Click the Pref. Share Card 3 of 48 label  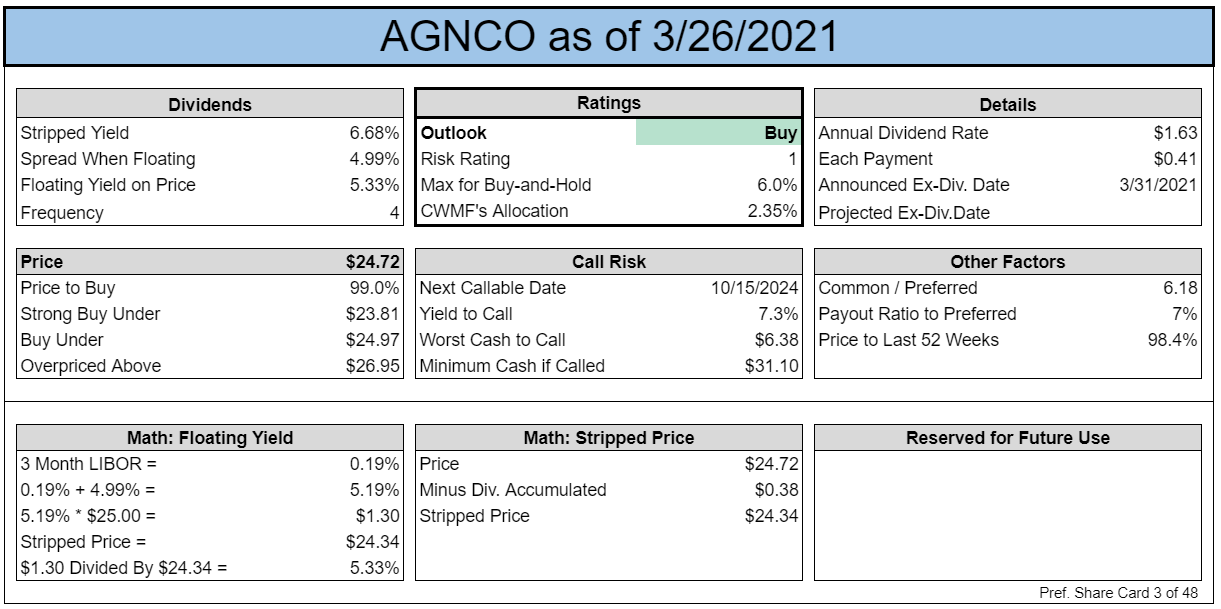point(1118,593)
